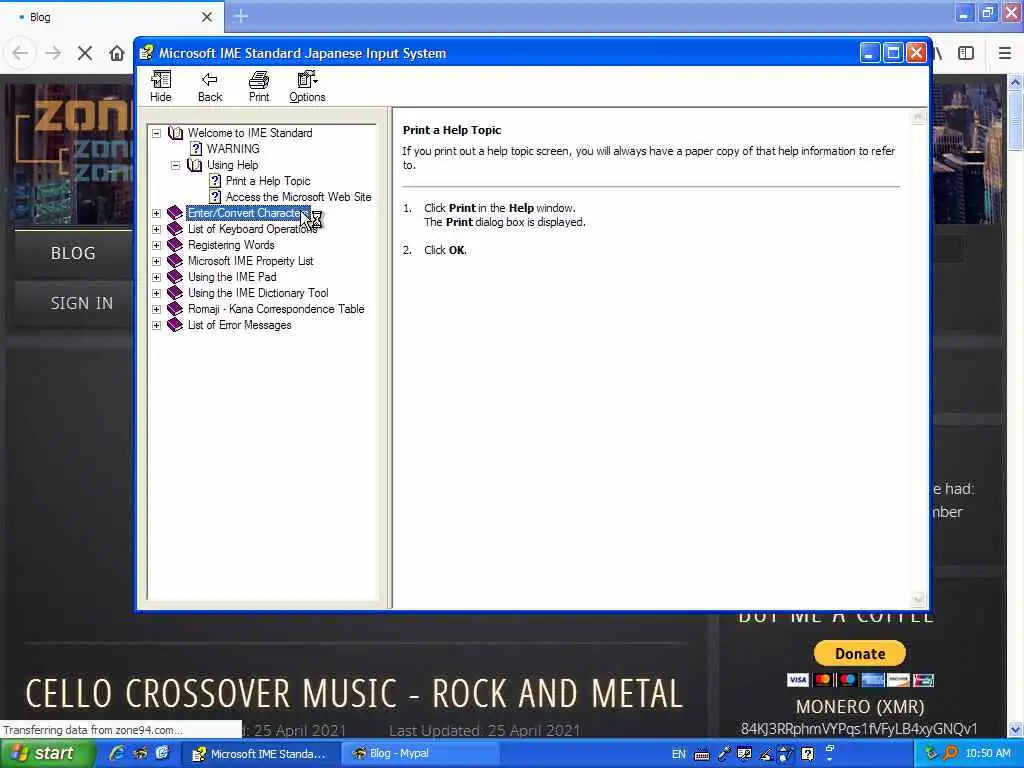Image resolution: width=1024 pixels, height=768 pixels.
Task: Click the open book icon beside Using Help
Action: click(195, 165)
